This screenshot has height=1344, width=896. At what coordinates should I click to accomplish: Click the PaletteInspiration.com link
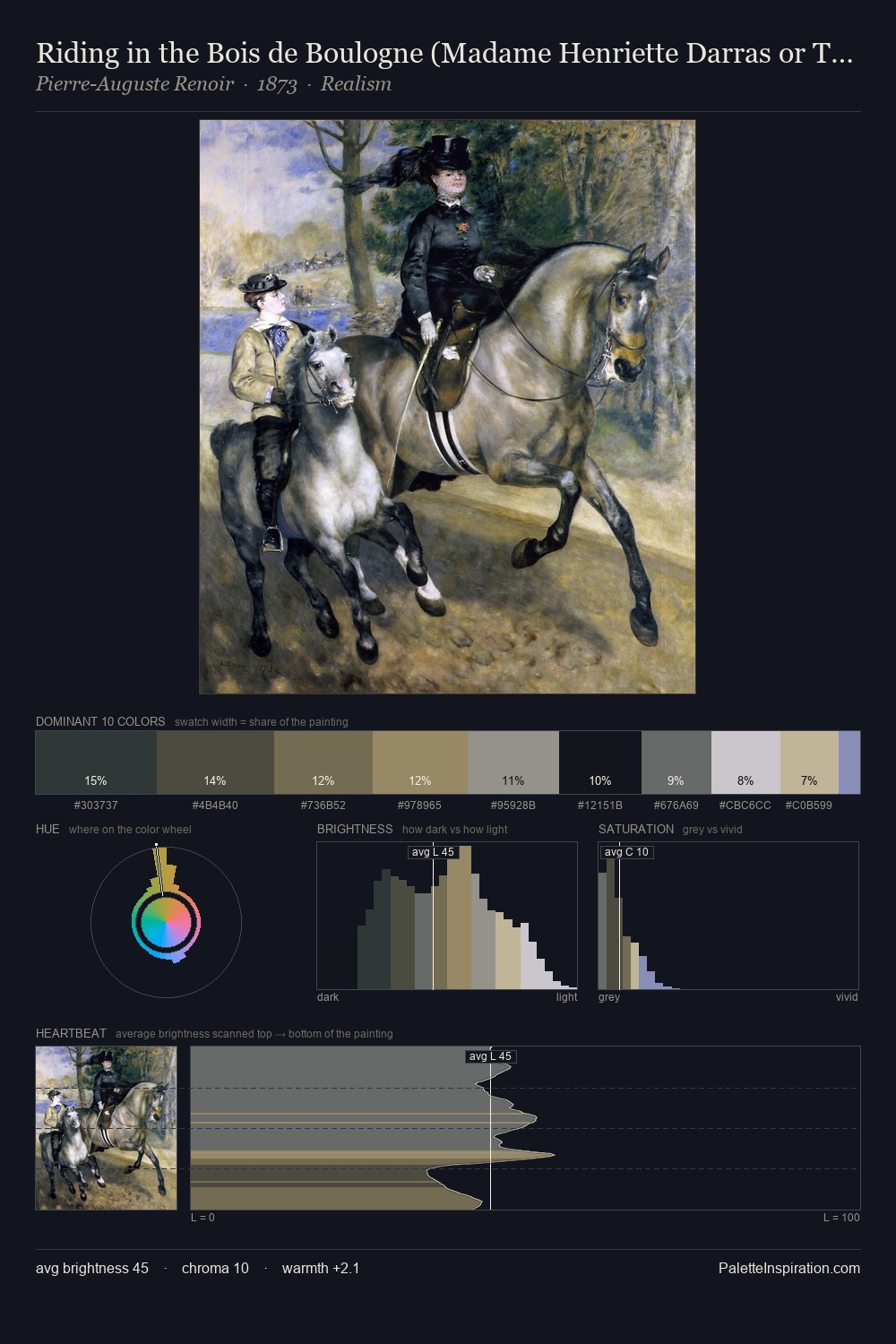click(x=789, y=1268)
